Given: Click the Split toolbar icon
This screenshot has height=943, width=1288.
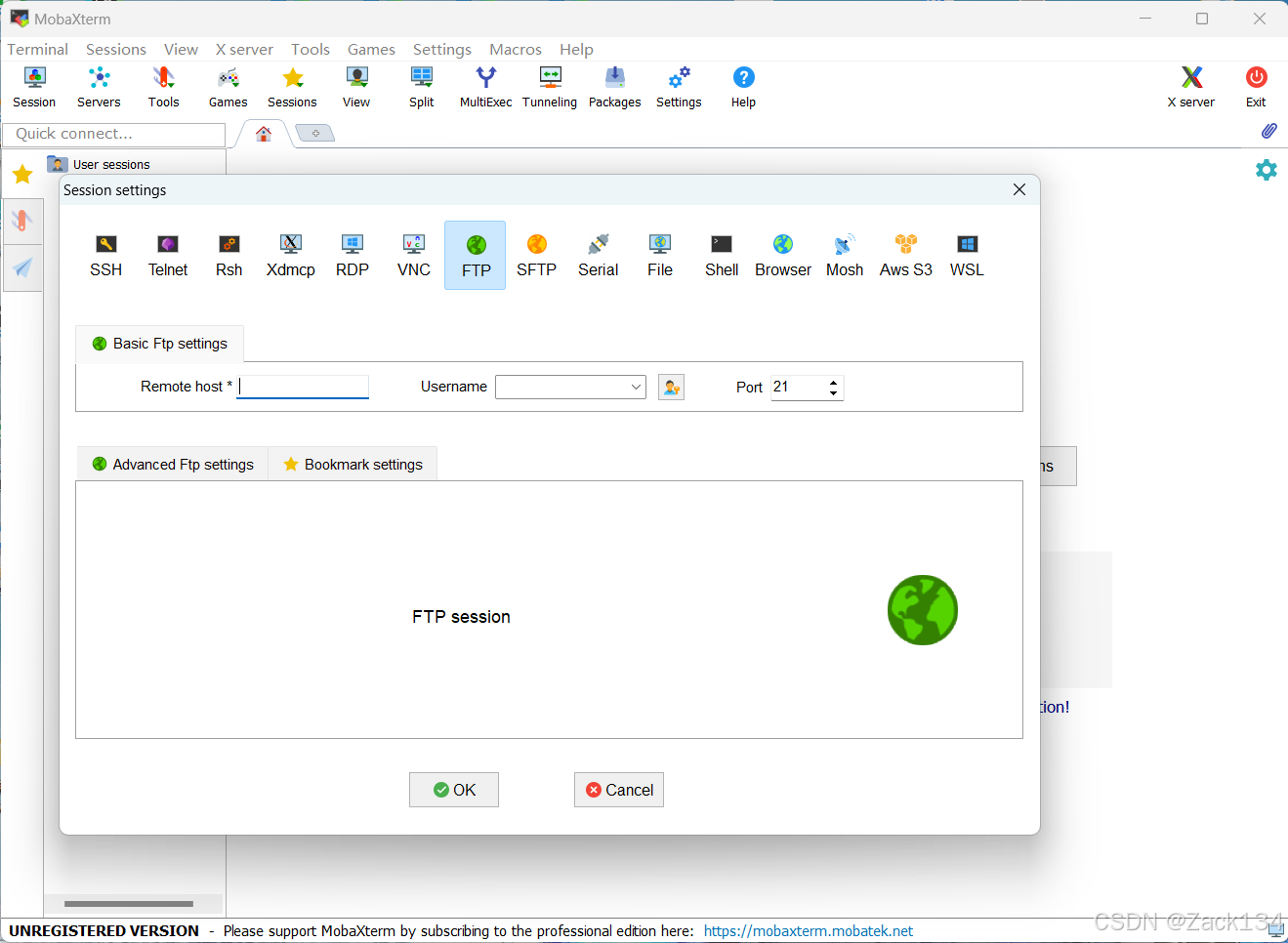Looking at the screenshot, I should click(421, 87).
